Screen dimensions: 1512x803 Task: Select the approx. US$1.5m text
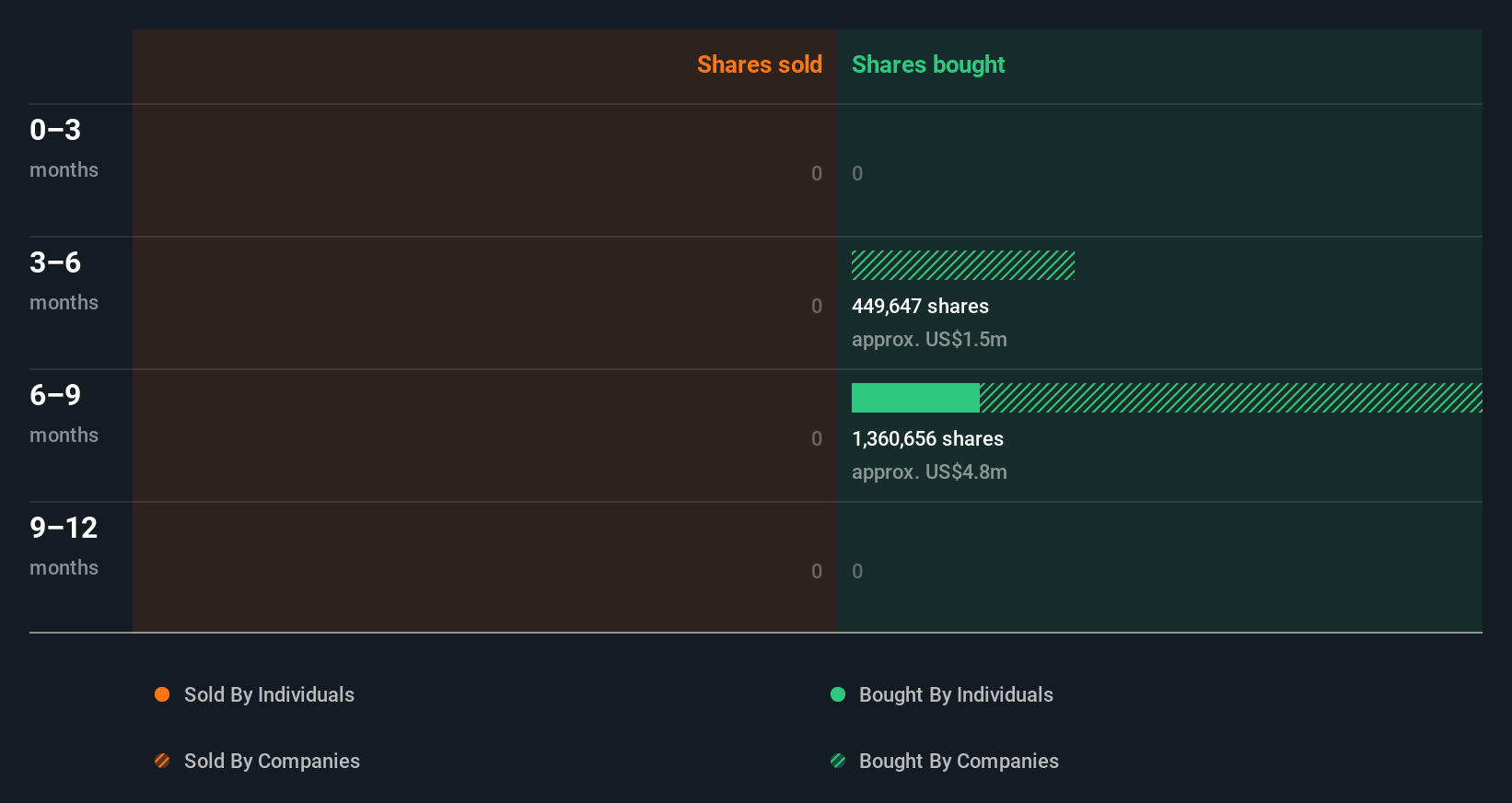click(x=929, y=340)
